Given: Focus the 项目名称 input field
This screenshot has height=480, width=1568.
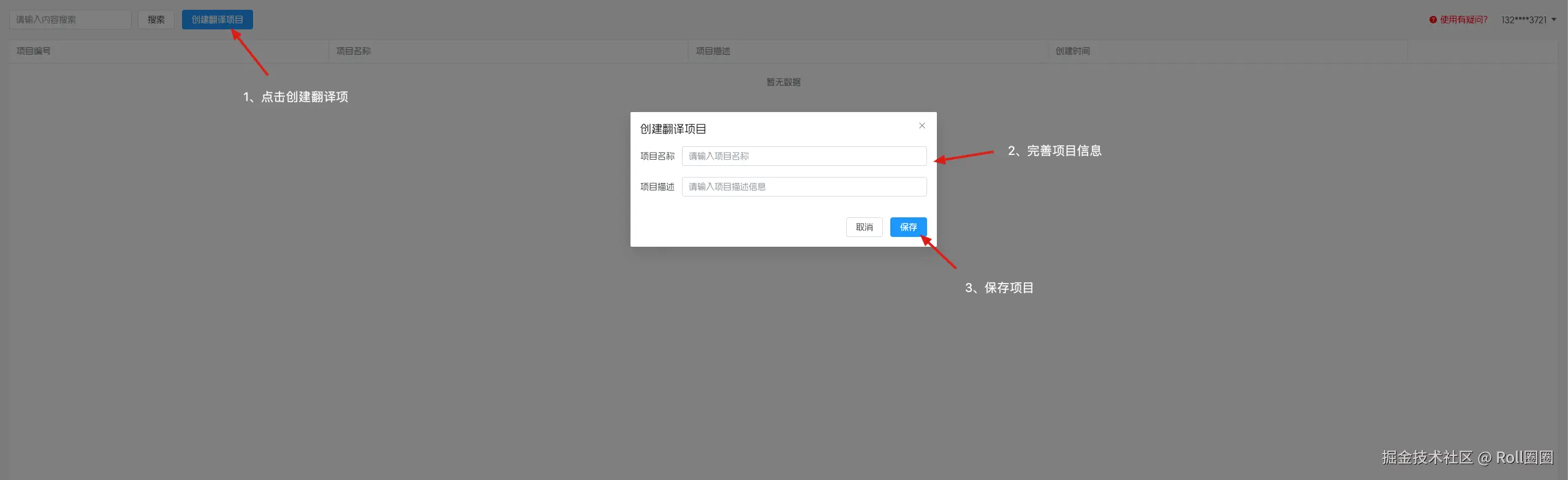Looking at the screenshot, I should pos(804,156).
